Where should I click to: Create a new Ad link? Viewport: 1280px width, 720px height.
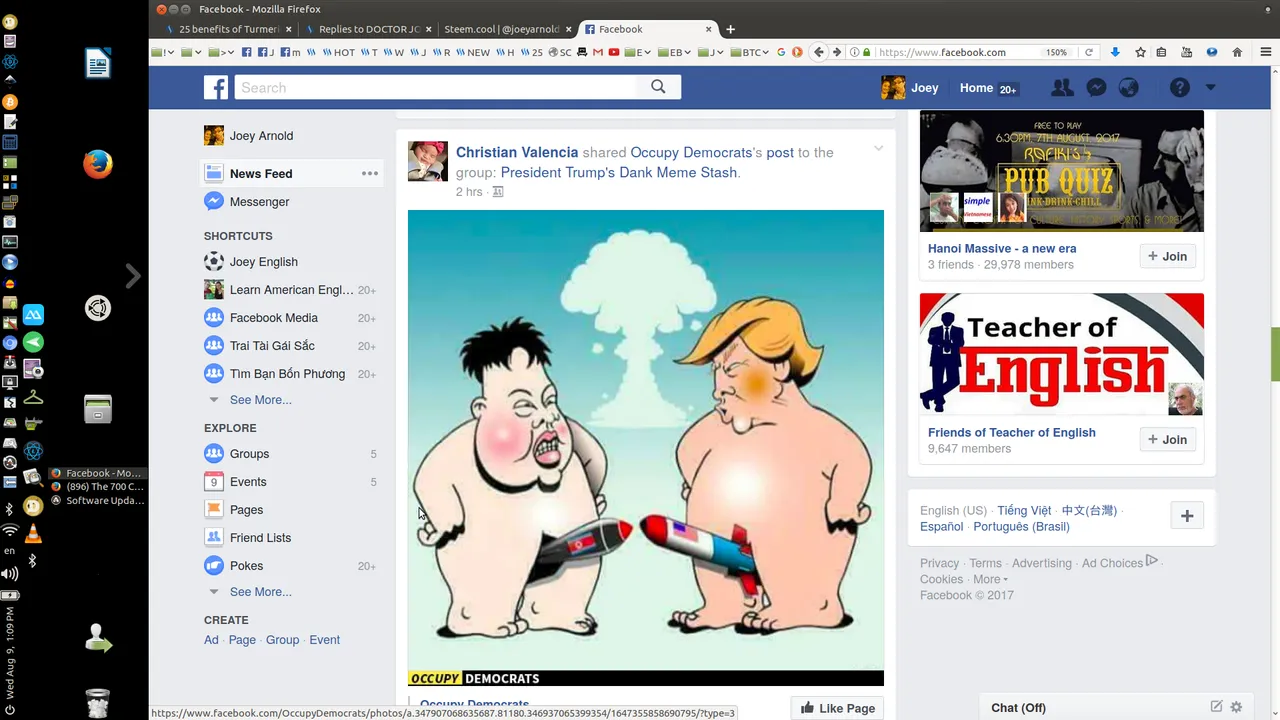(211, 640)
